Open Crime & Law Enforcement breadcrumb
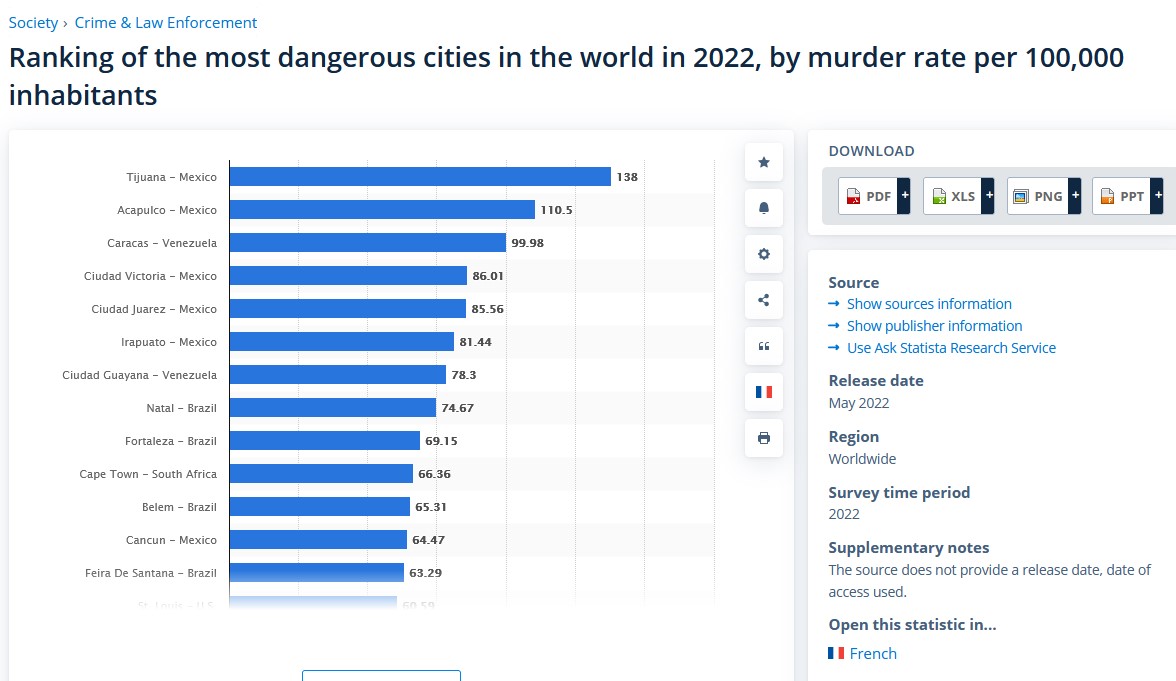The height and width of the screenshot is (681, 1176). [166, 22]
